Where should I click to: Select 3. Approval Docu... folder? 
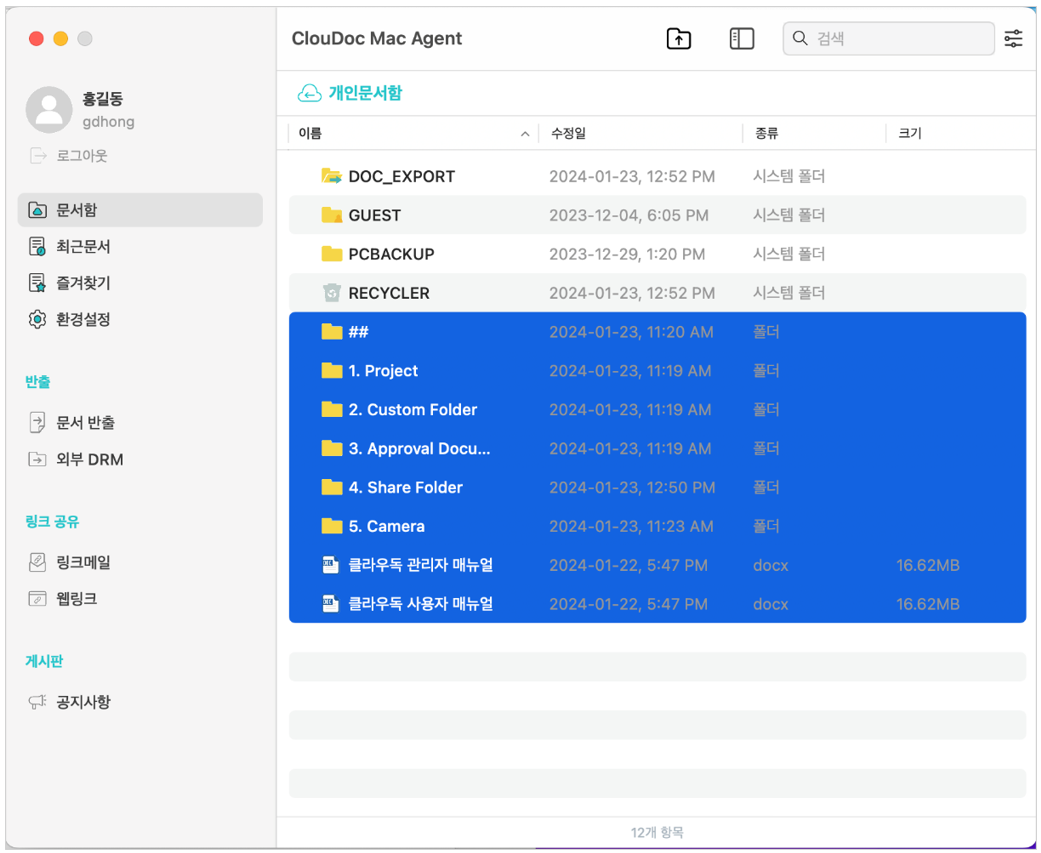click(657, 448)
